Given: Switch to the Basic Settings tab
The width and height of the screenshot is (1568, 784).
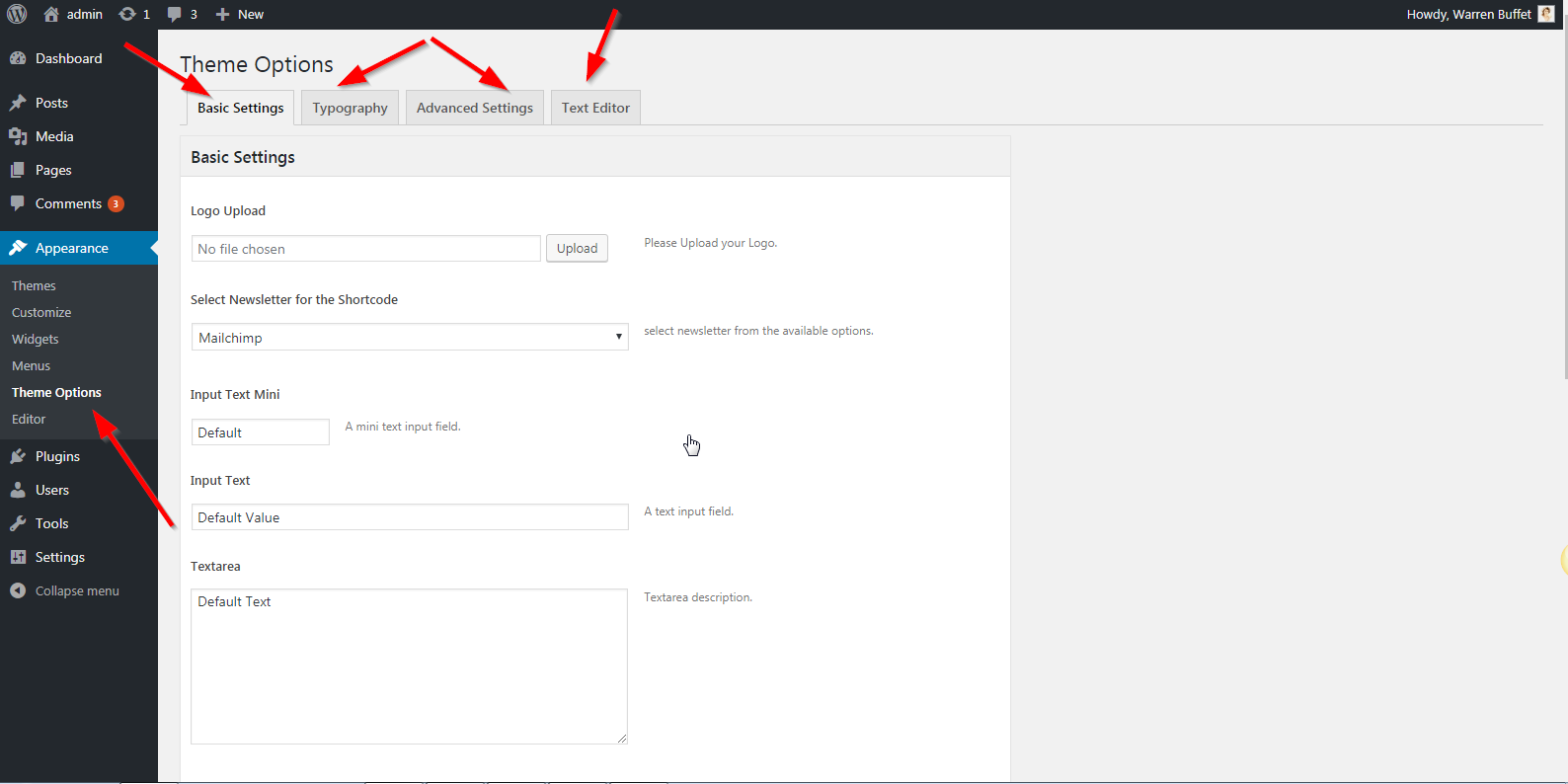Looking at the screenshot, I should tap(240, 108).
